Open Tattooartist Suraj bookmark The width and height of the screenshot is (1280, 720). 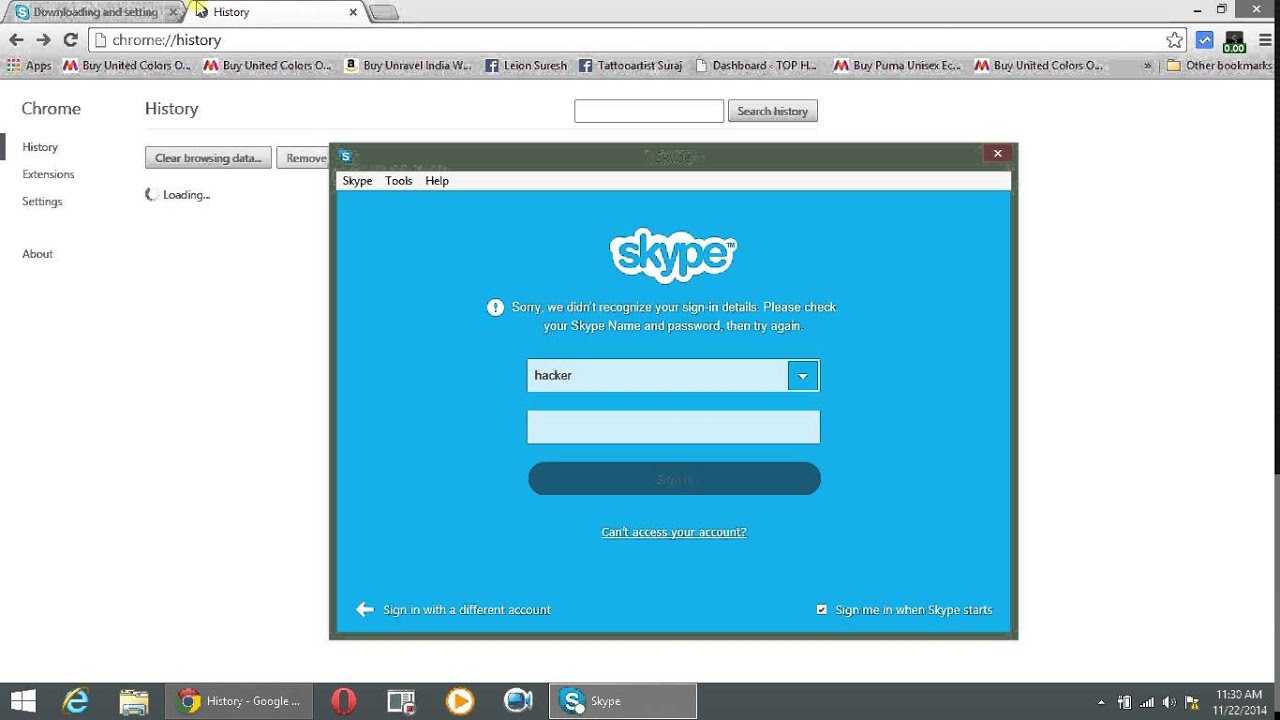tap(630, 65)
